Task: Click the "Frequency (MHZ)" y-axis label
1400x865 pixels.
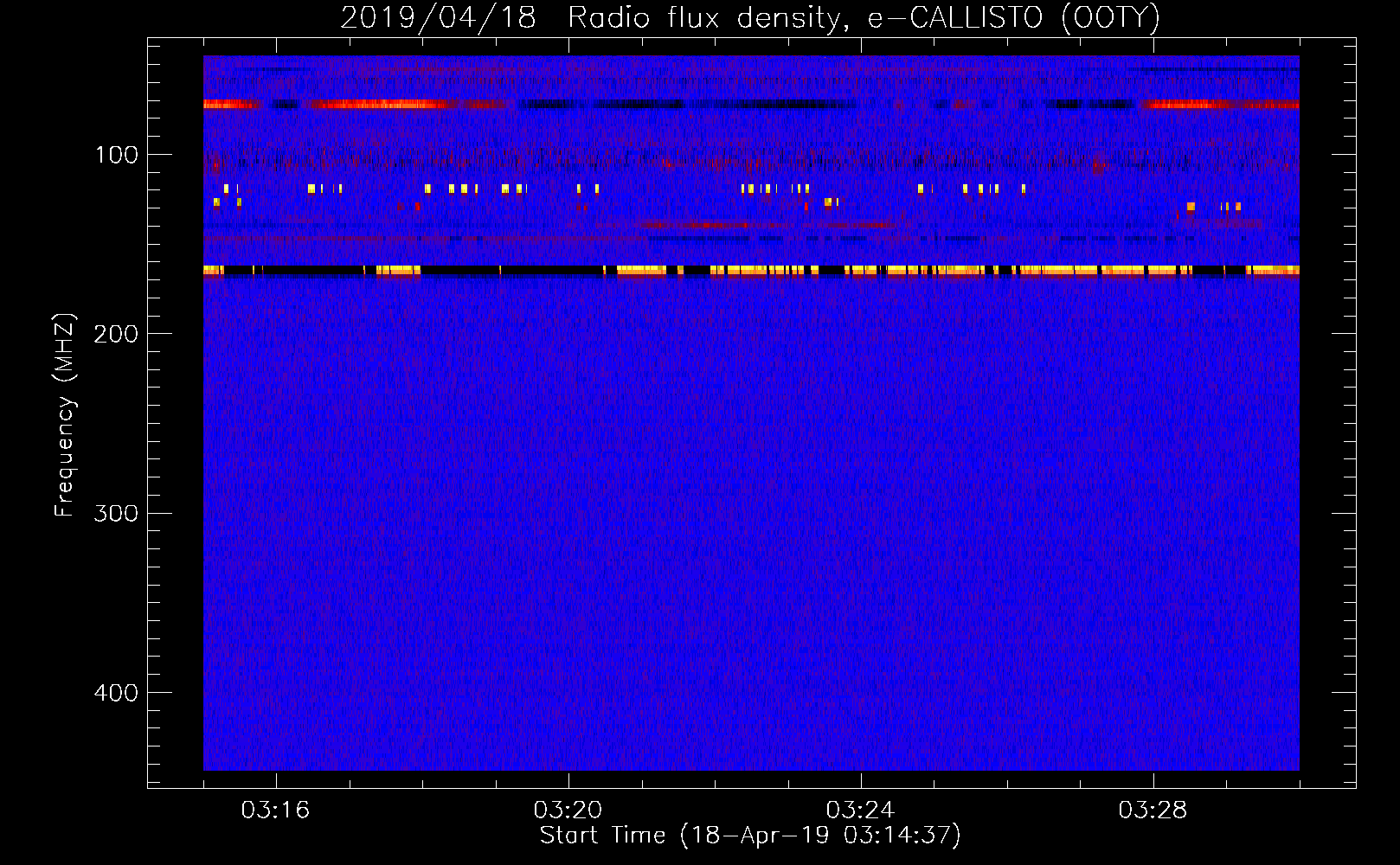Action: [x=65, y=414]
